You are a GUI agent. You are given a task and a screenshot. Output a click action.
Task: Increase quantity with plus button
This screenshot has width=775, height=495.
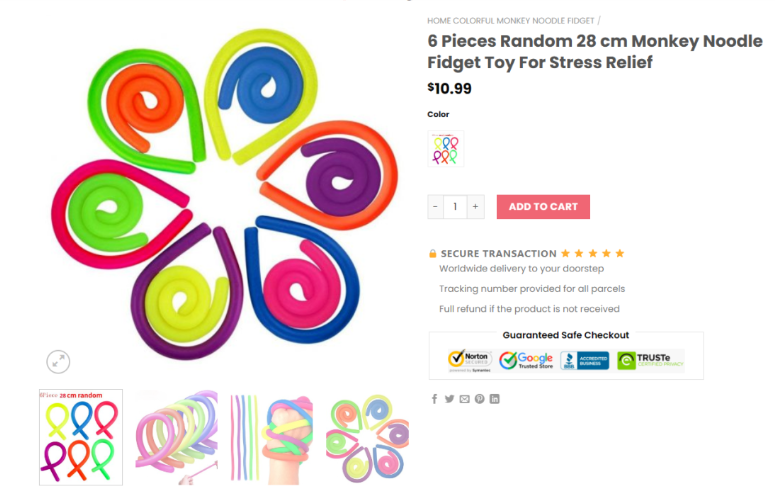point(476,207)
